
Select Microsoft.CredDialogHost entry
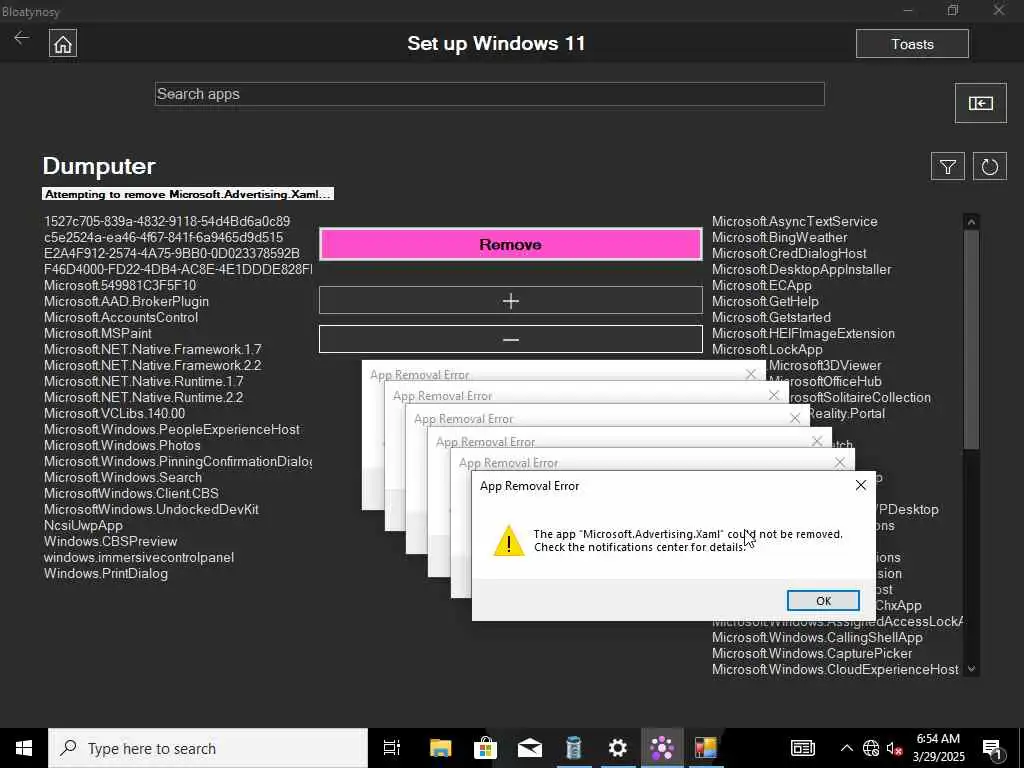[790, 253]
